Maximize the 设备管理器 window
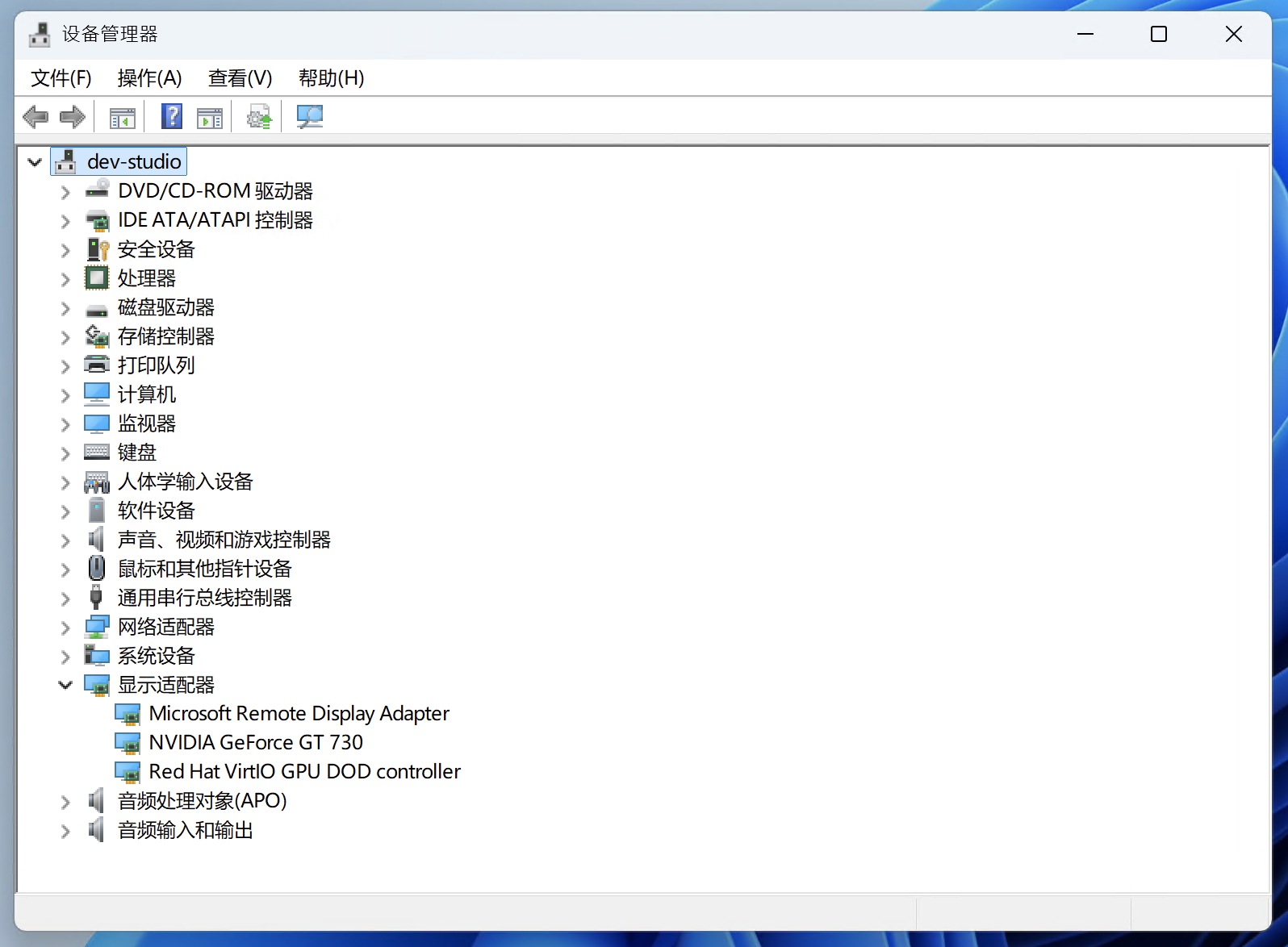The image size is (1288, 947). pos(1159,34)
